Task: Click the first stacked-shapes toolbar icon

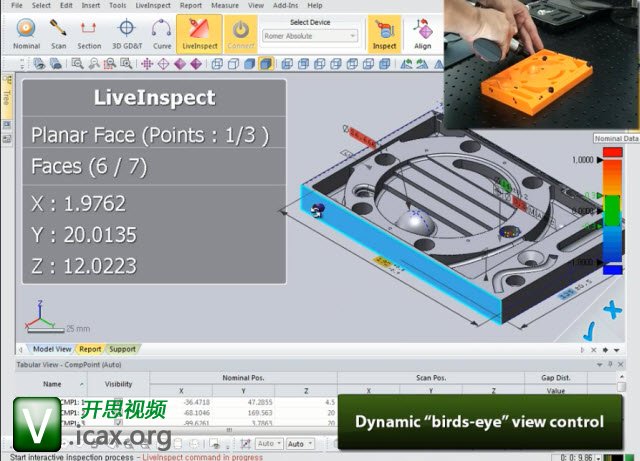Action: click(39, 64)
